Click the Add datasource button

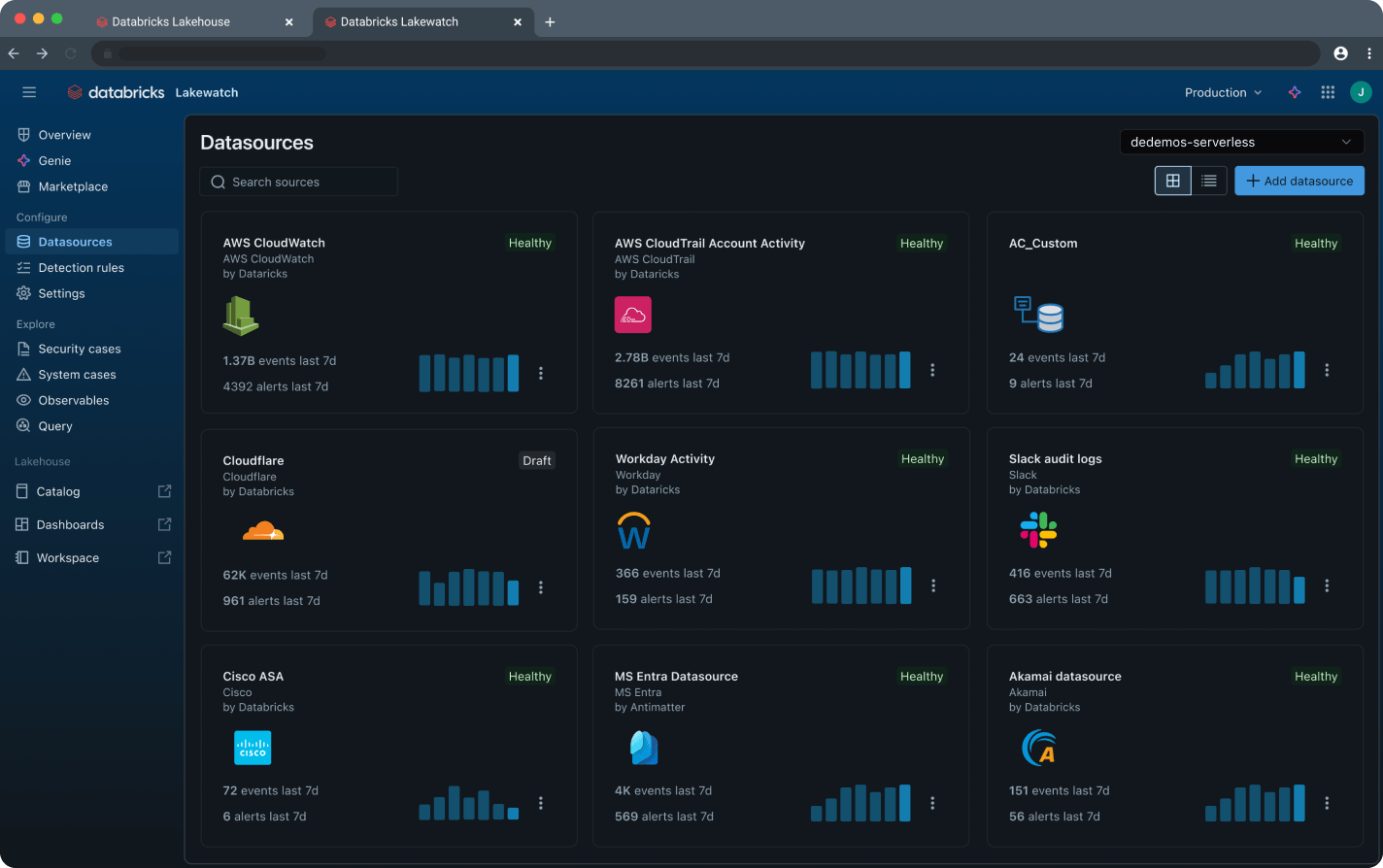tap(1299, 180)
